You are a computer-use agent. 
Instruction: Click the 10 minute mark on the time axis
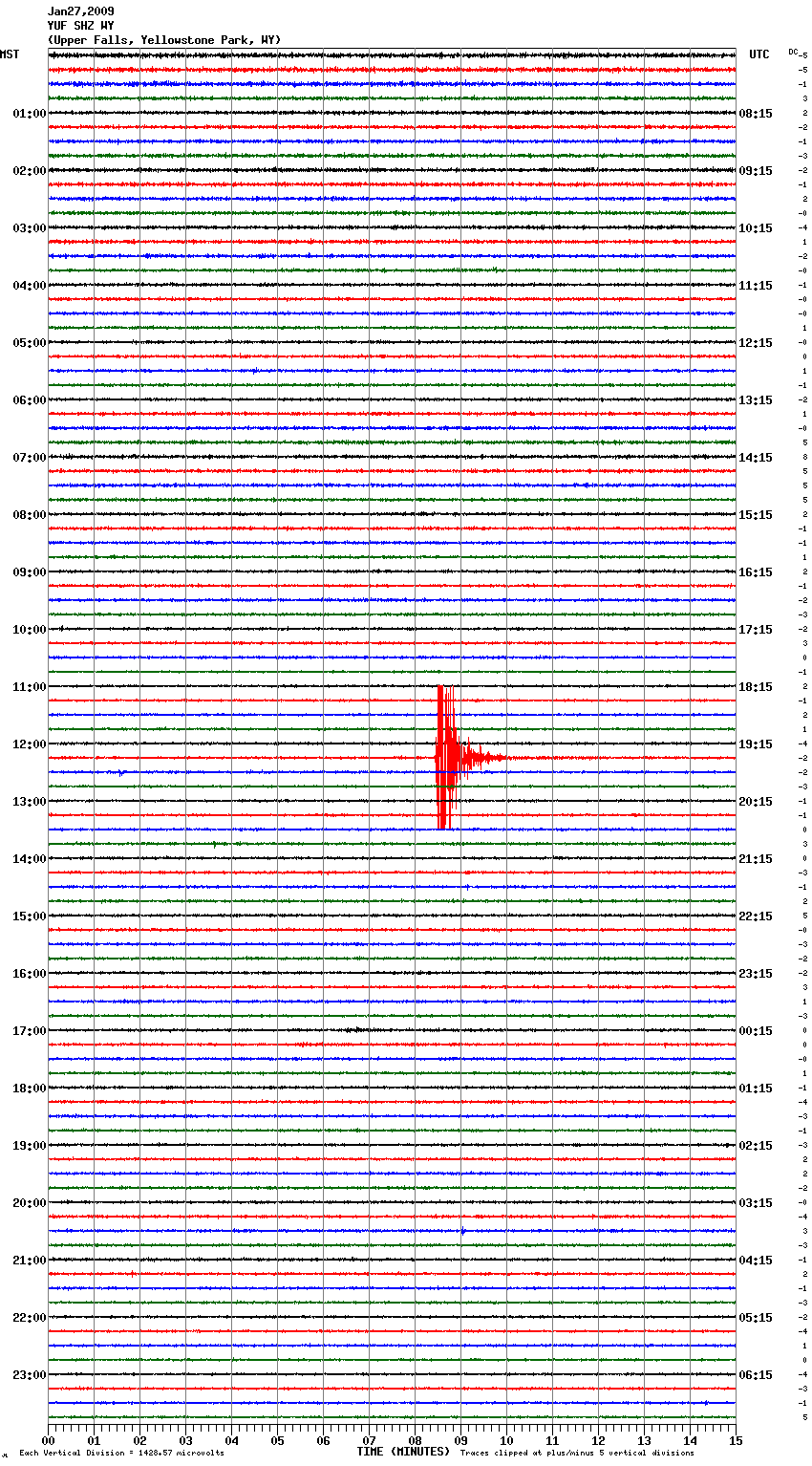[x=506, y=1440]
